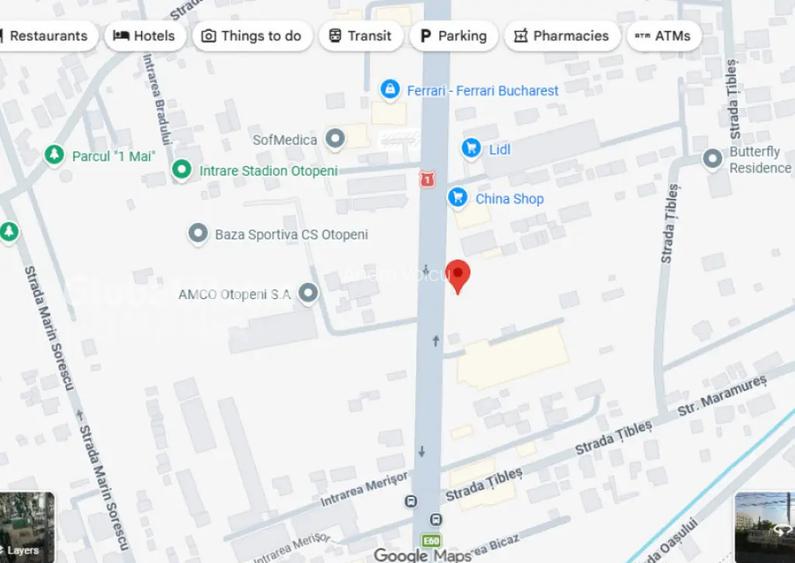
Task: Click the SofMedica gray place marker
Action: (x=335, y=138)
